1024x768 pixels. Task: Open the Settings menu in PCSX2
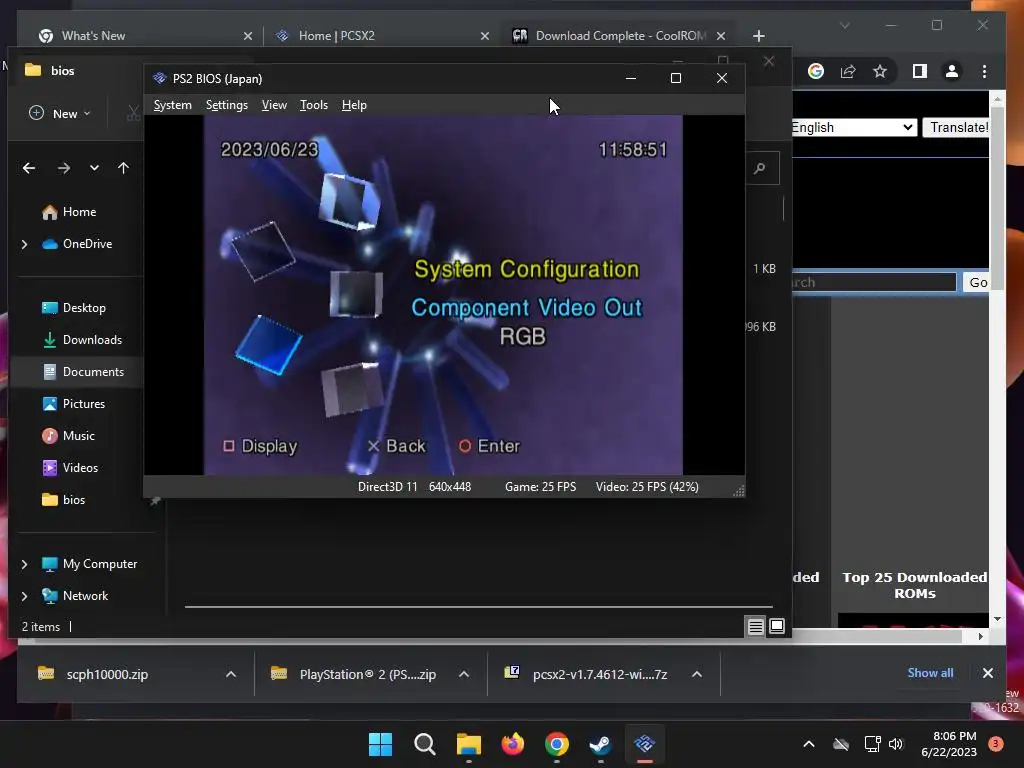[x=227, y=104]
